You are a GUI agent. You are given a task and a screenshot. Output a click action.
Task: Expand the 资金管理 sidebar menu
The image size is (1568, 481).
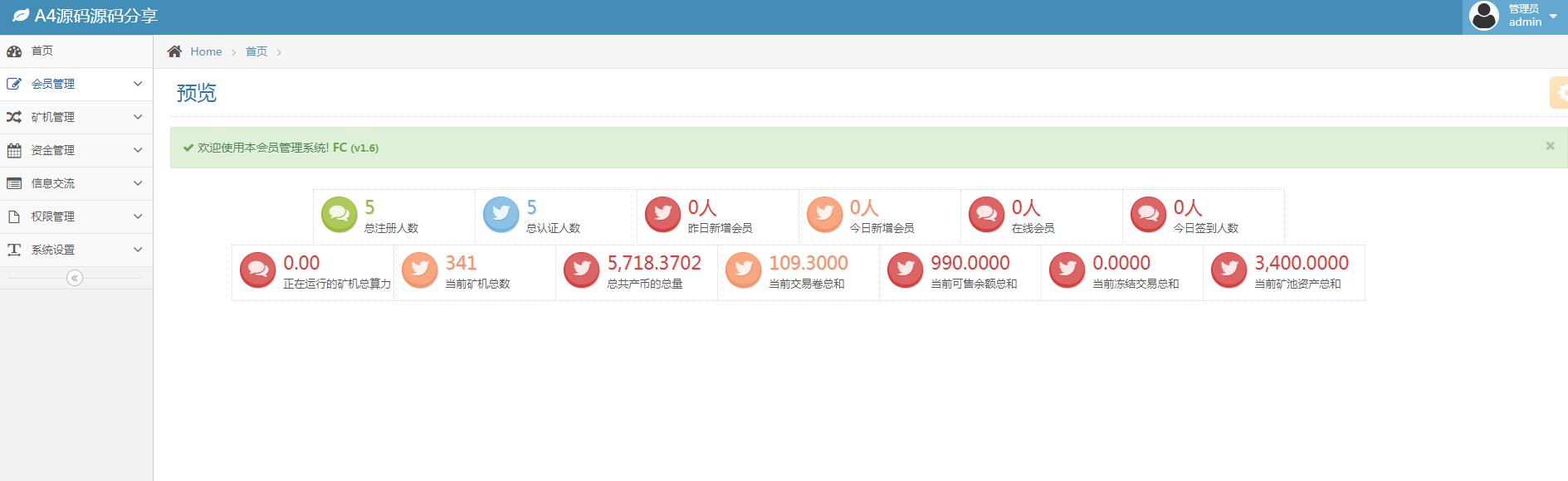76,150
